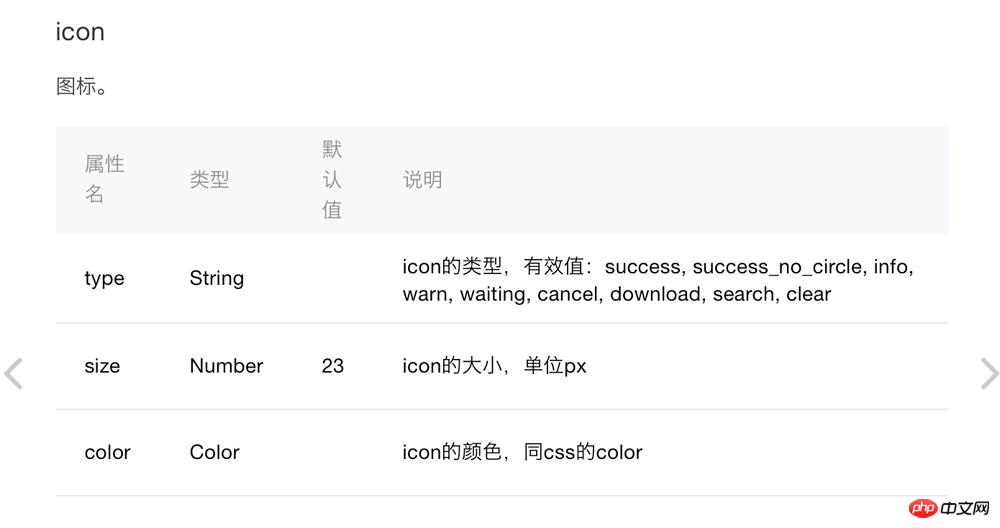This screenshot has width=1000, height=528.
Task: Click the previous image left chevron arrow
Action: coord(13,373)
